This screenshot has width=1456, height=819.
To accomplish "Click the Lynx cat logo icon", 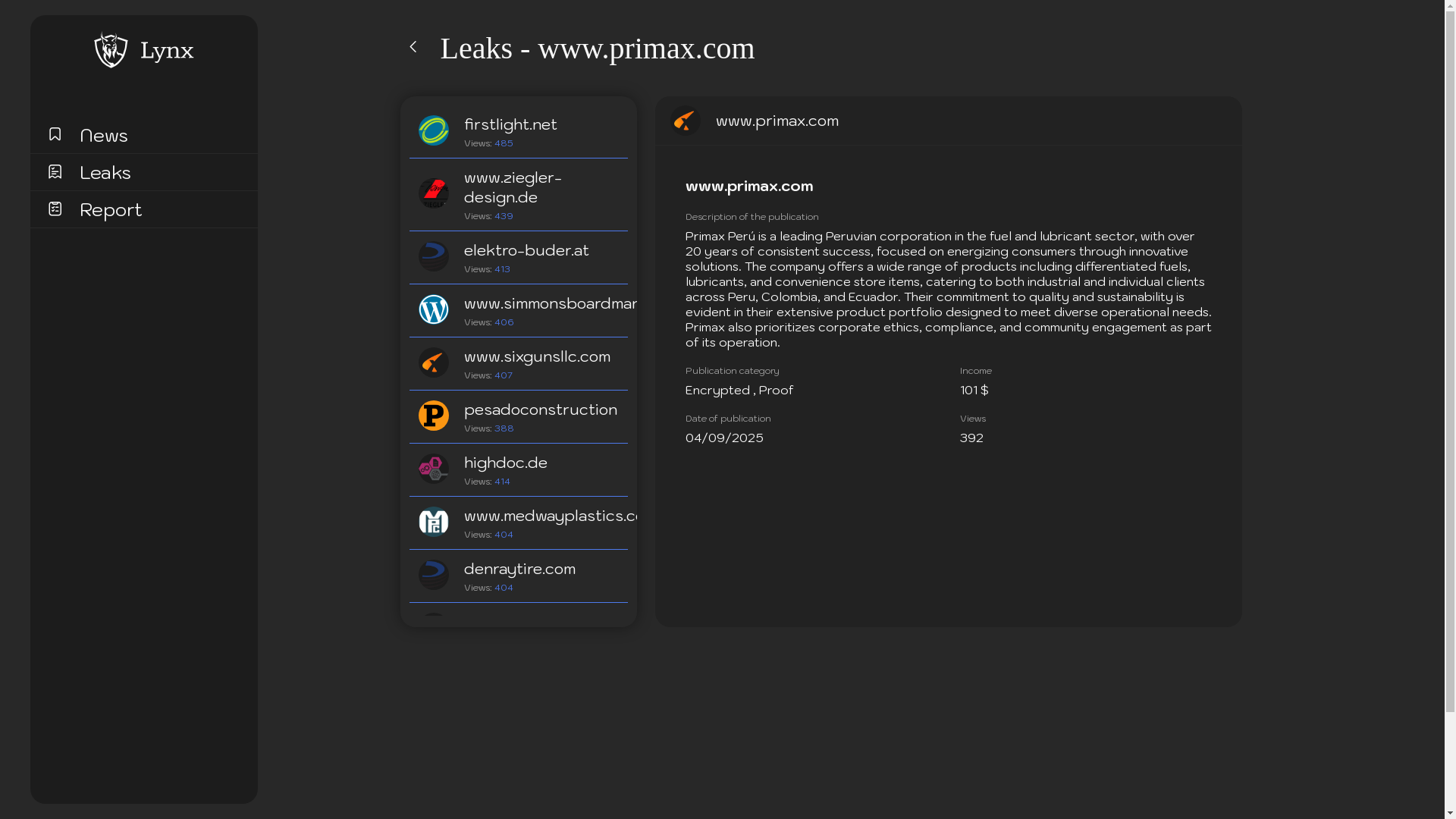I will point(111,50).
